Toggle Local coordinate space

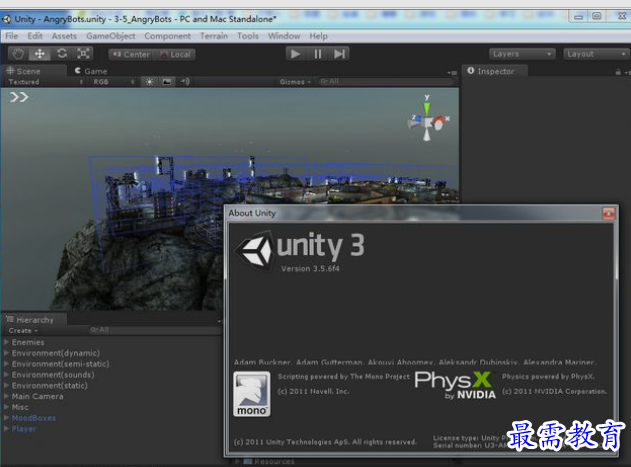coord(175,54)
